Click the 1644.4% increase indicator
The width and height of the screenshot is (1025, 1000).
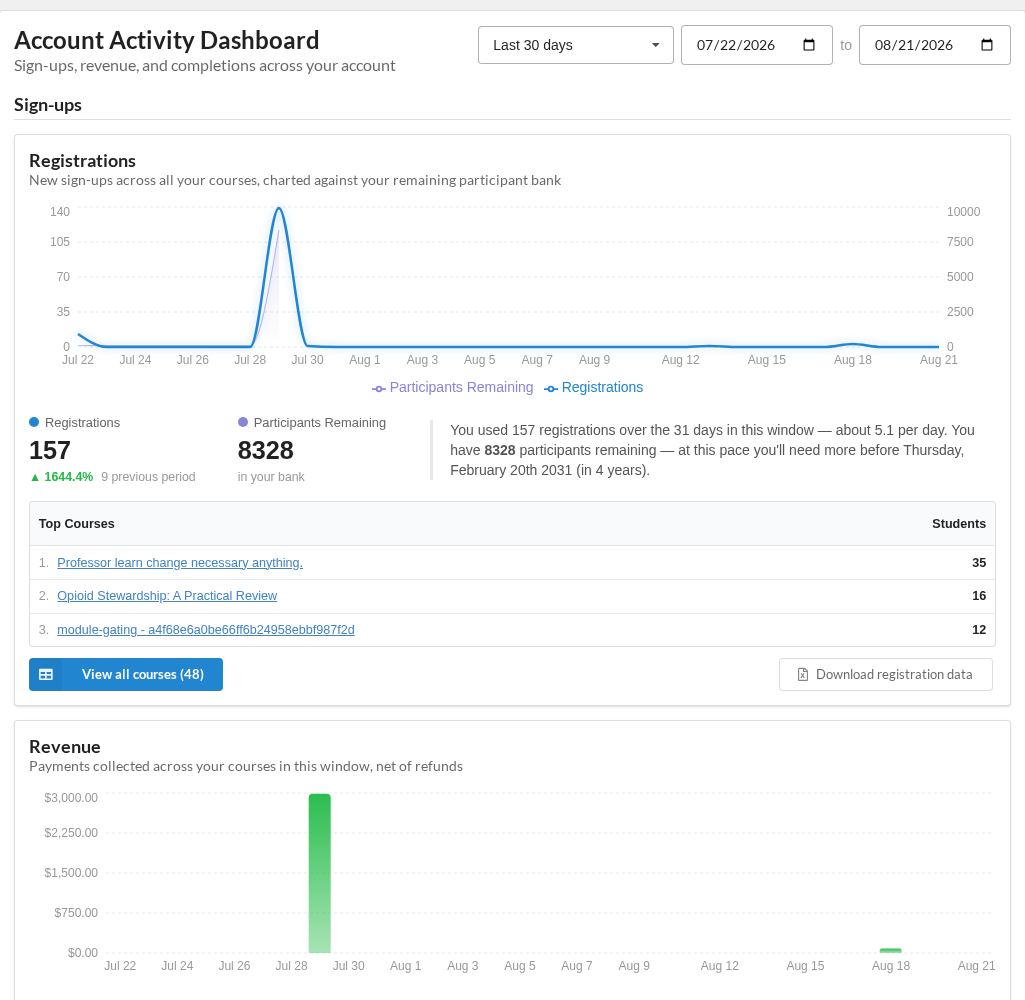(x=61, y=477)
